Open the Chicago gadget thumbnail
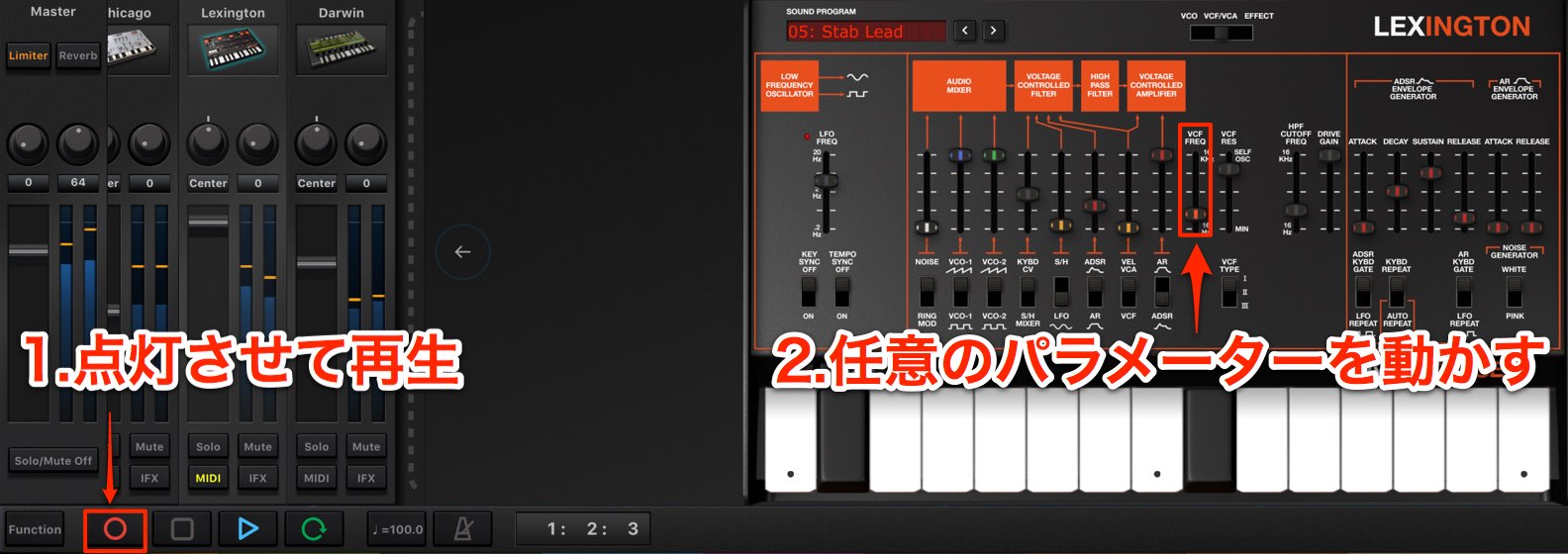 tap(139, 49)
